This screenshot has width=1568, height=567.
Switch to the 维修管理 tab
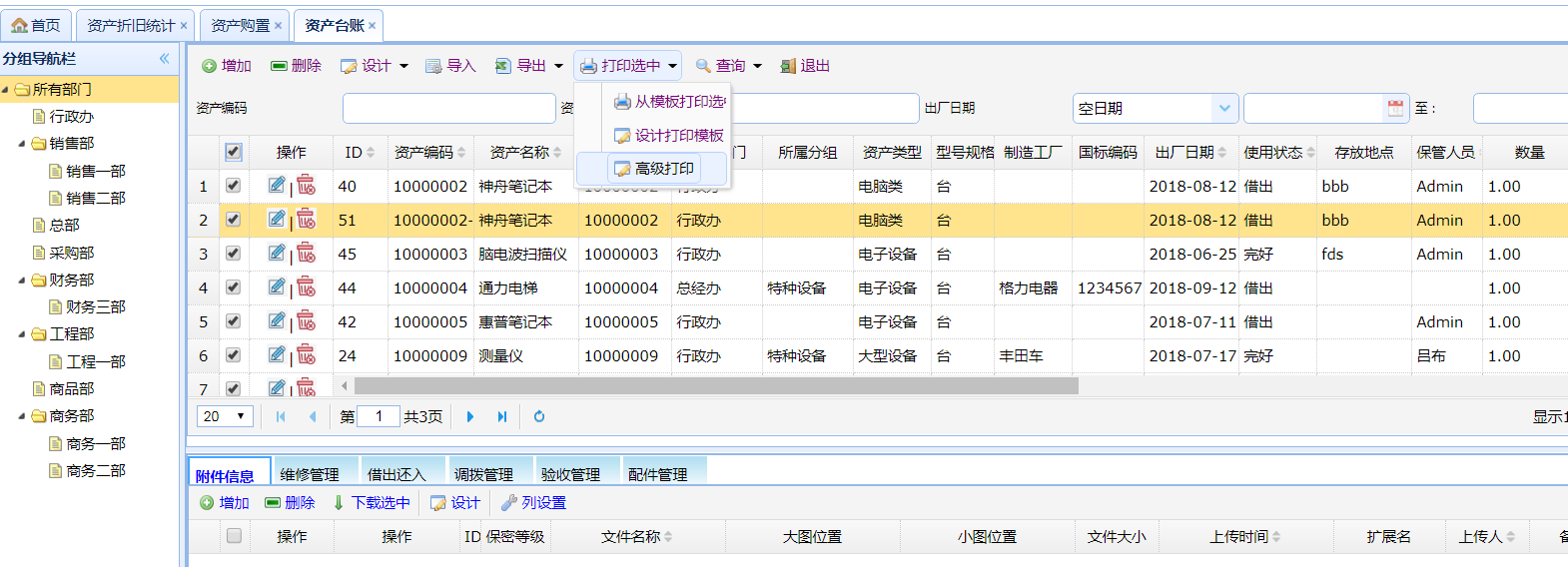pyautogui.click(x=310, y=474)
